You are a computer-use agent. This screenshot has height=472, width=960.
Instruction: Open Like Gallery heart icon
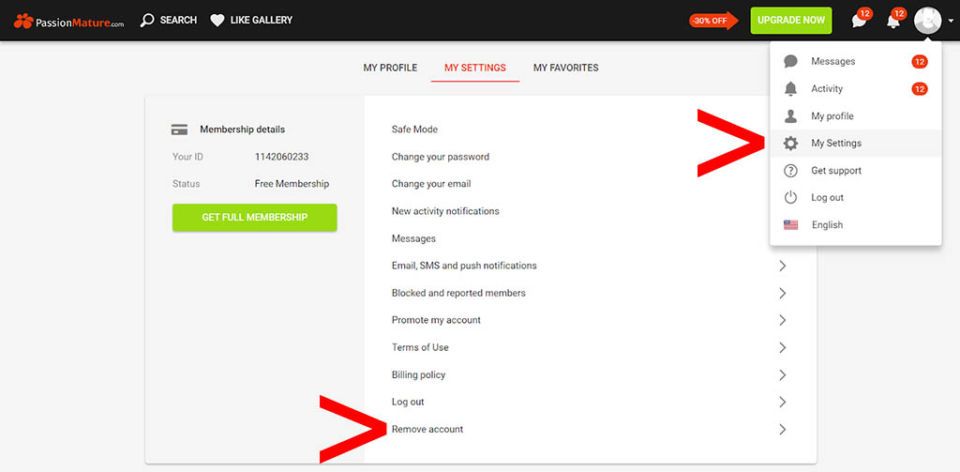click(x=217, y=20)
